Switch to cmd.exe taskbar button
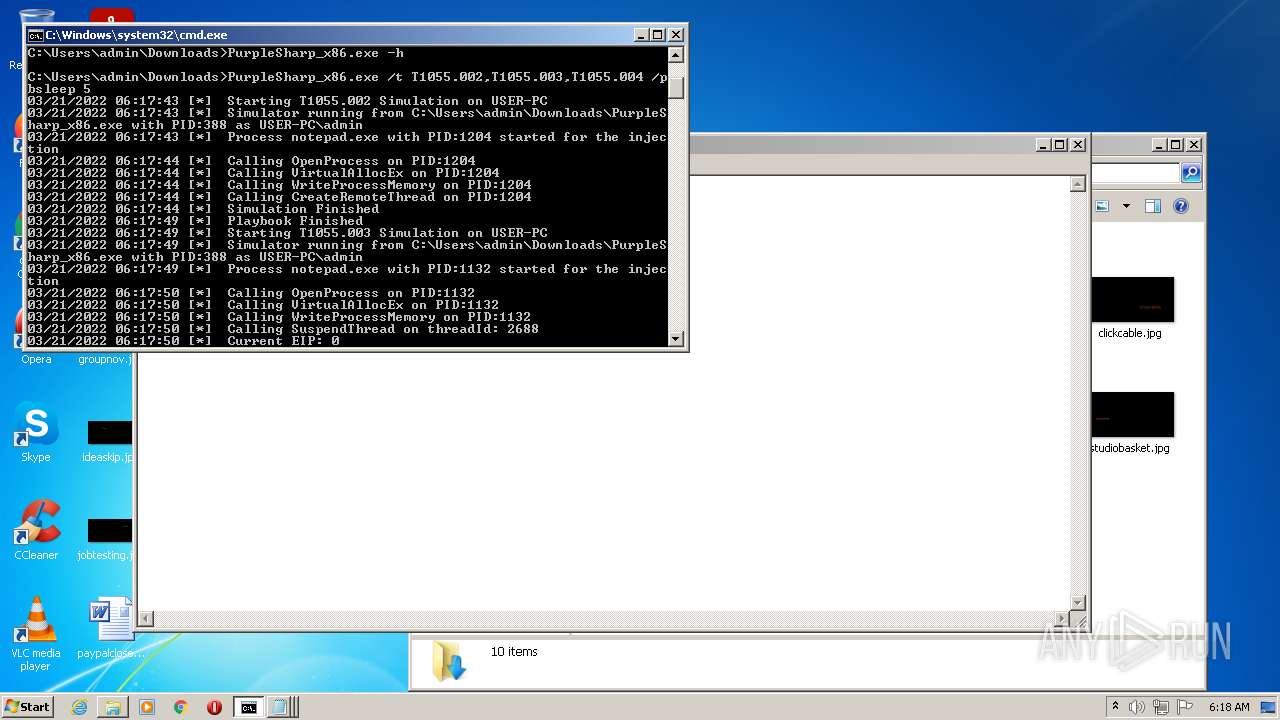The width and height of the screenshot is (1280, 720). [248, 707]
